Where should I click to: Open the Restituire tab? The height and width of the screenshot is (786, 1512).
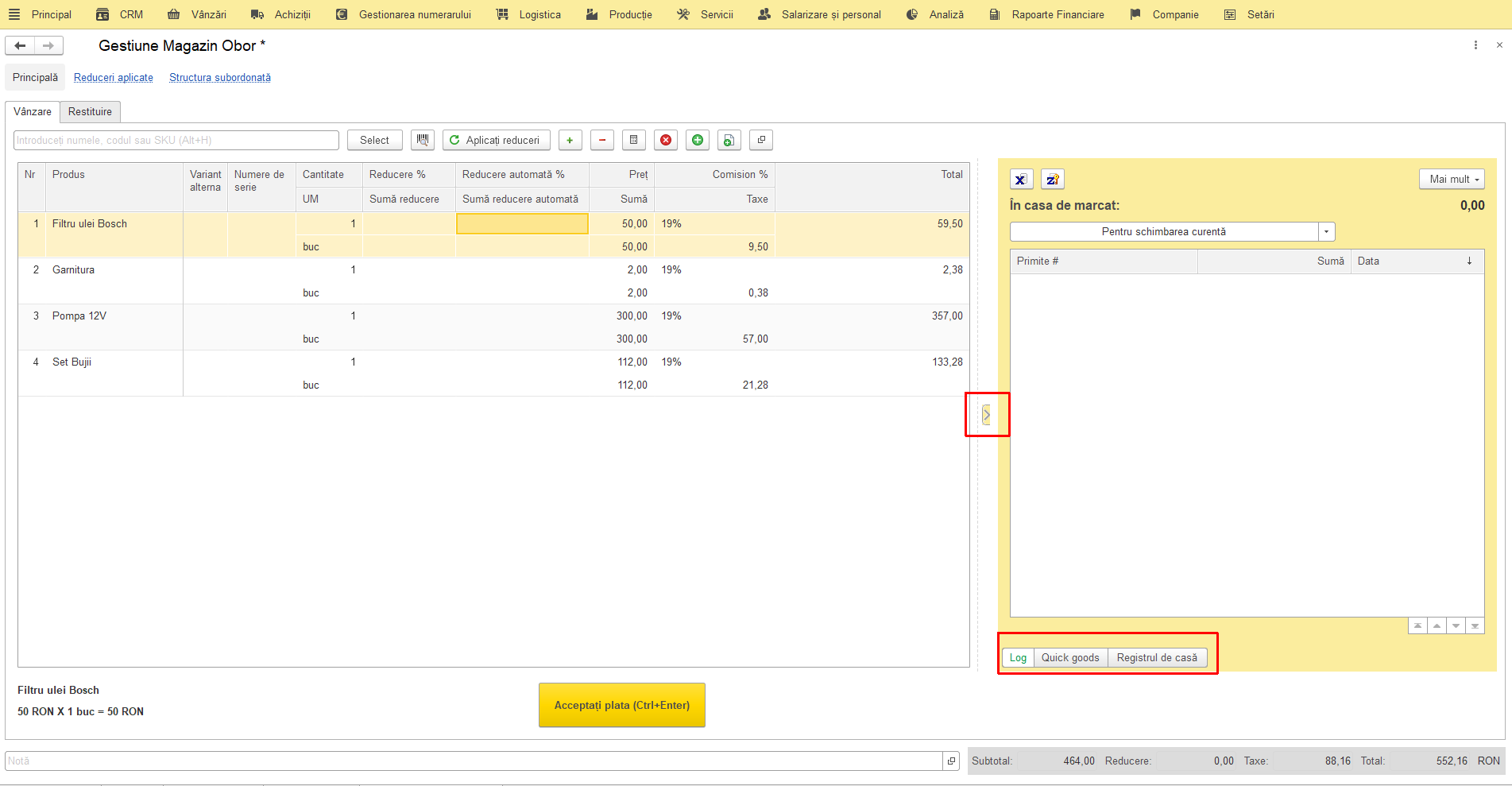click(90, 111)
